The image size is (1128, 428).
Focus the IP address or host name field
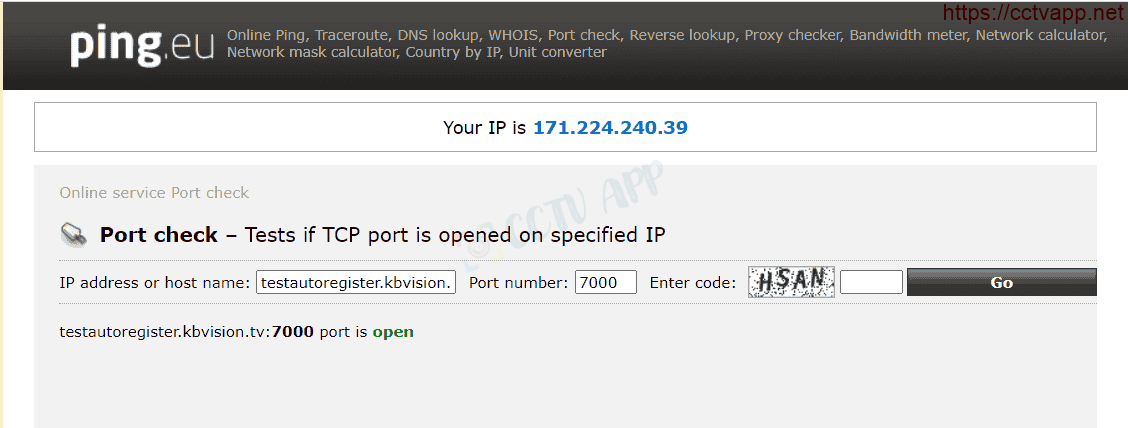[x=357, y=283]
